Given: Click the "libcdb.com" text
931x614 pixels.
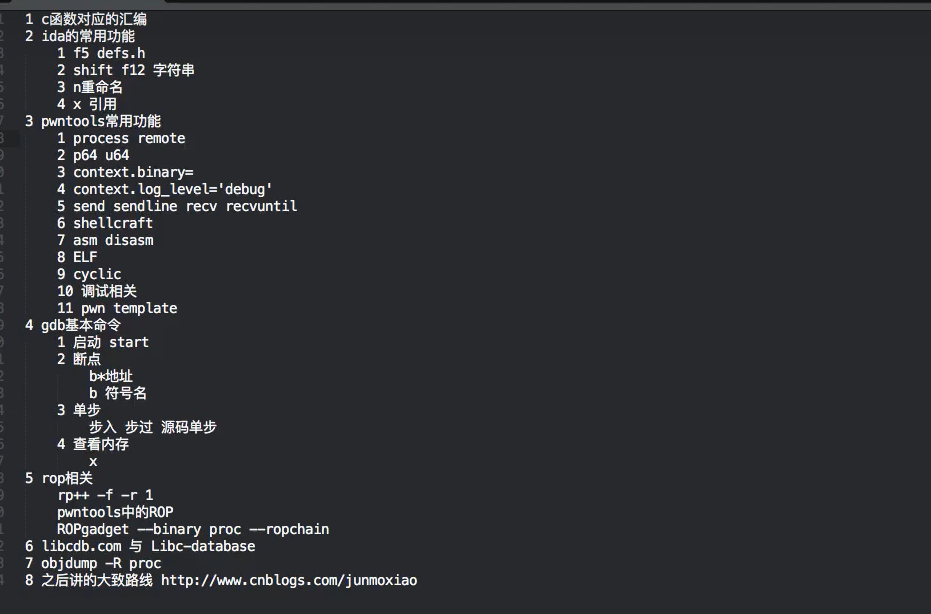Looking at the screenshot, I should click(81, 546).
